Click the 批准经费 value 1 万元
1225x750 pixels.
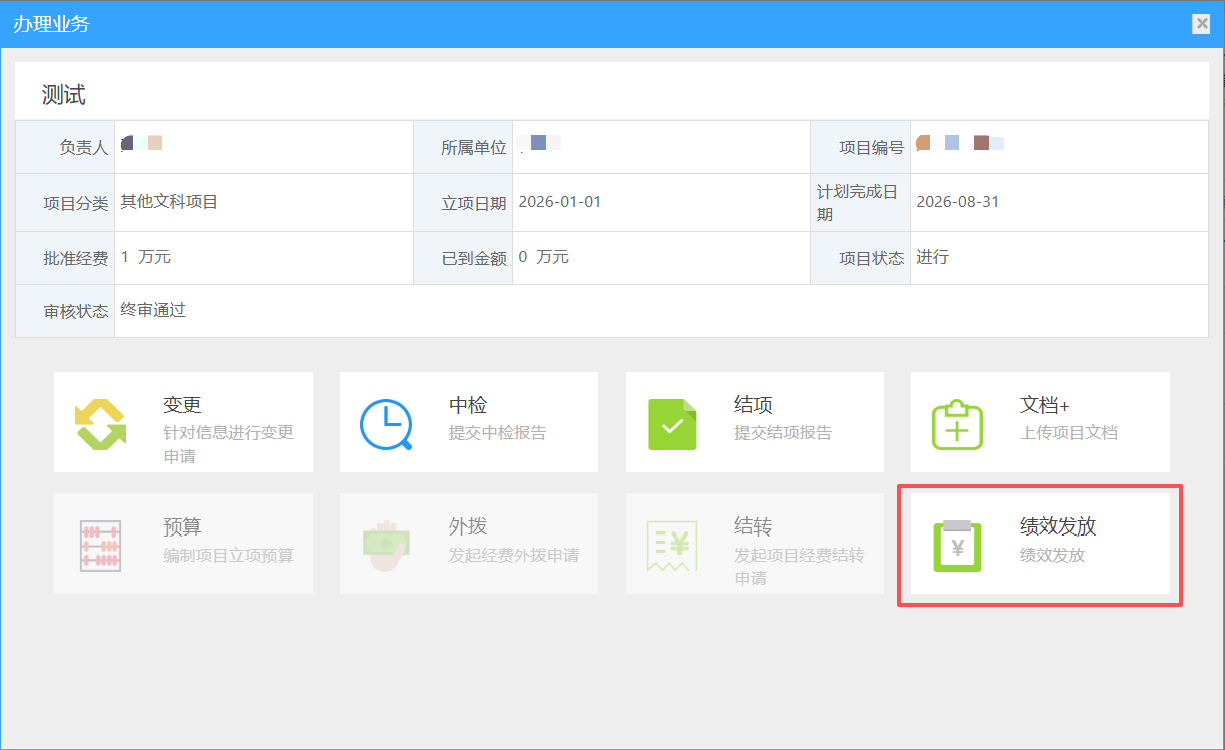tap(146, 257)
